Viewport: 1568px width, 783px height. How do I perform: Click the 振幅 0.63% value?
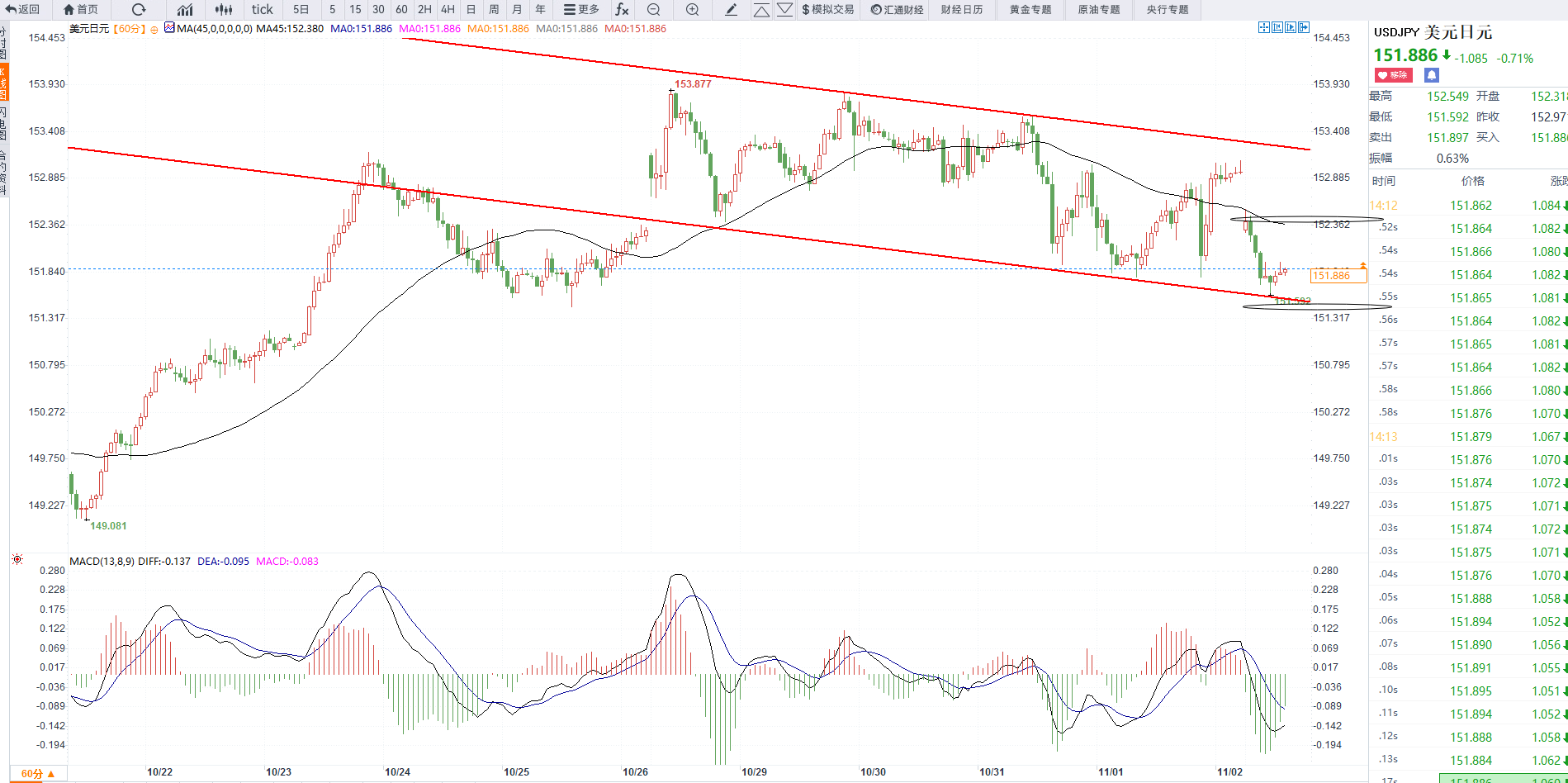point(1452,159)
